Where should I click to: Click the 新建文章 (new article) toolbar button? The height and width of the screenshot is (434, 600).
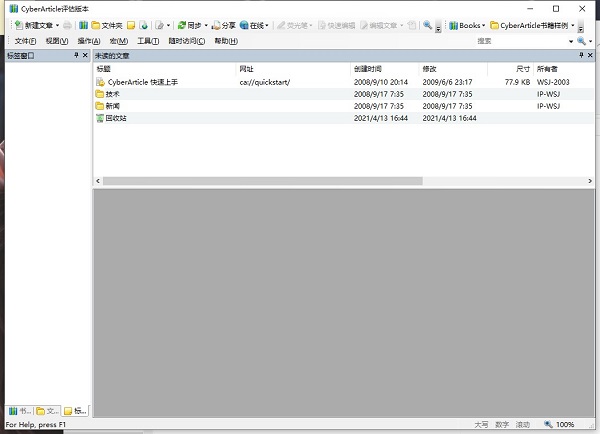pos(34,26)
